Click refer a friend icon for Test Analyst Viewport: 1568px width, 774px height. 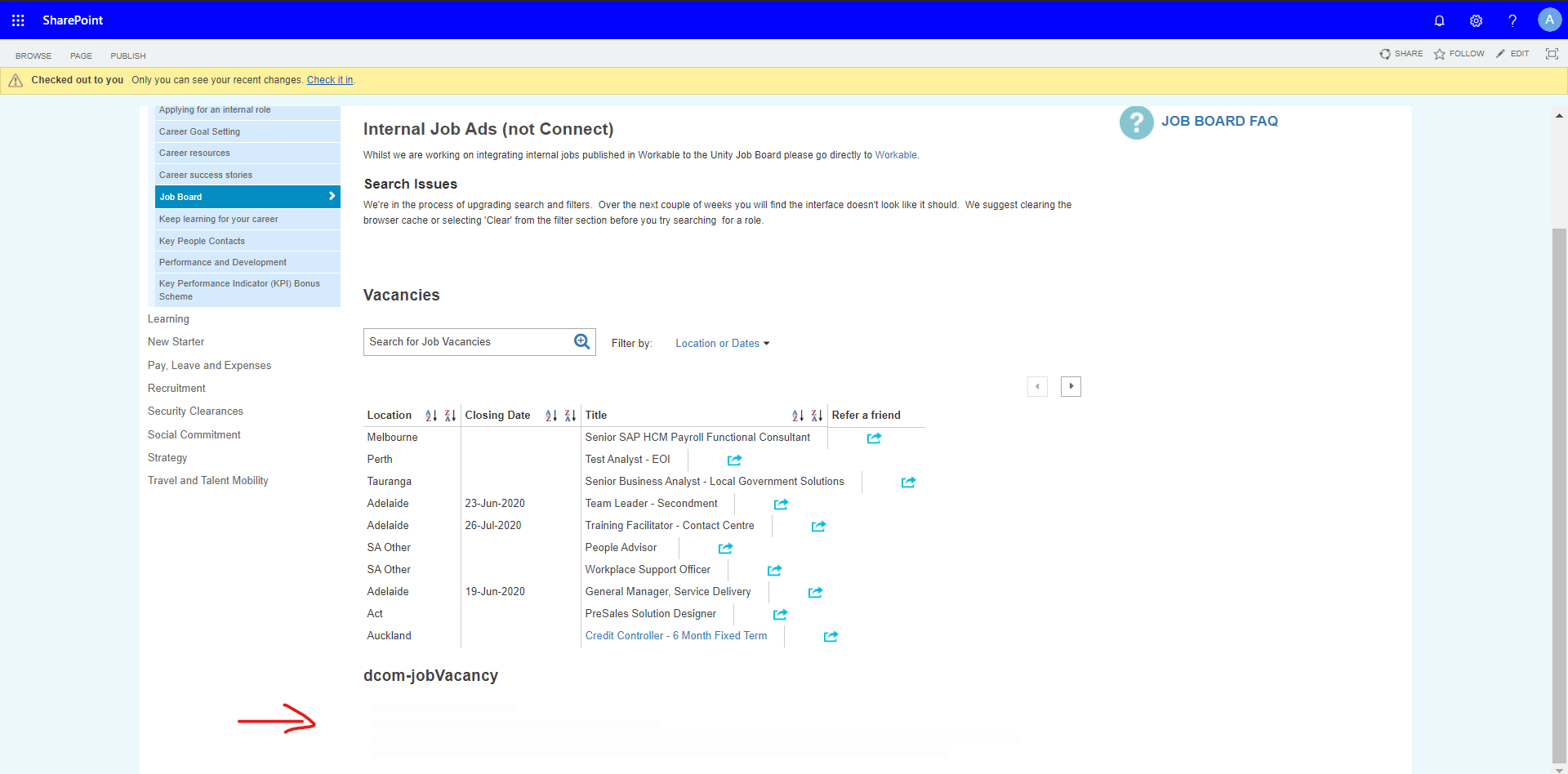[733, 460]
